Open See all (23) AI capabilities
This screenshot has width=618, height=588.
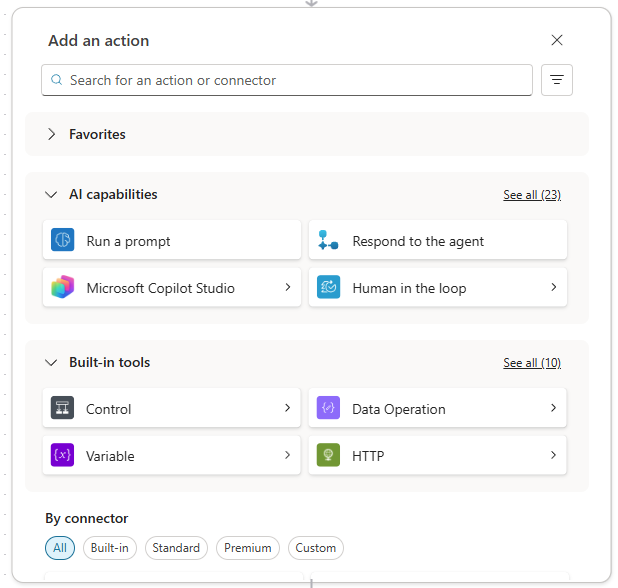click(532, 195)
